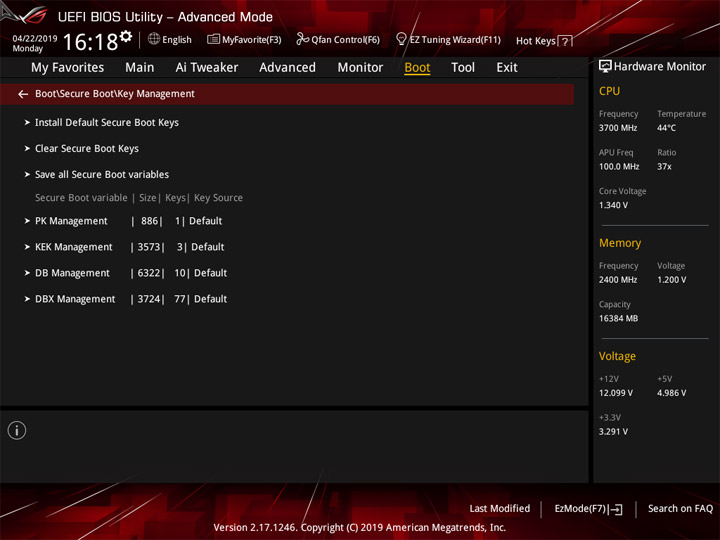This screenshot has width=720, height=540.
Task: Go to the Advanced tab
Action: pyautogui.click(x=287, y=68)
